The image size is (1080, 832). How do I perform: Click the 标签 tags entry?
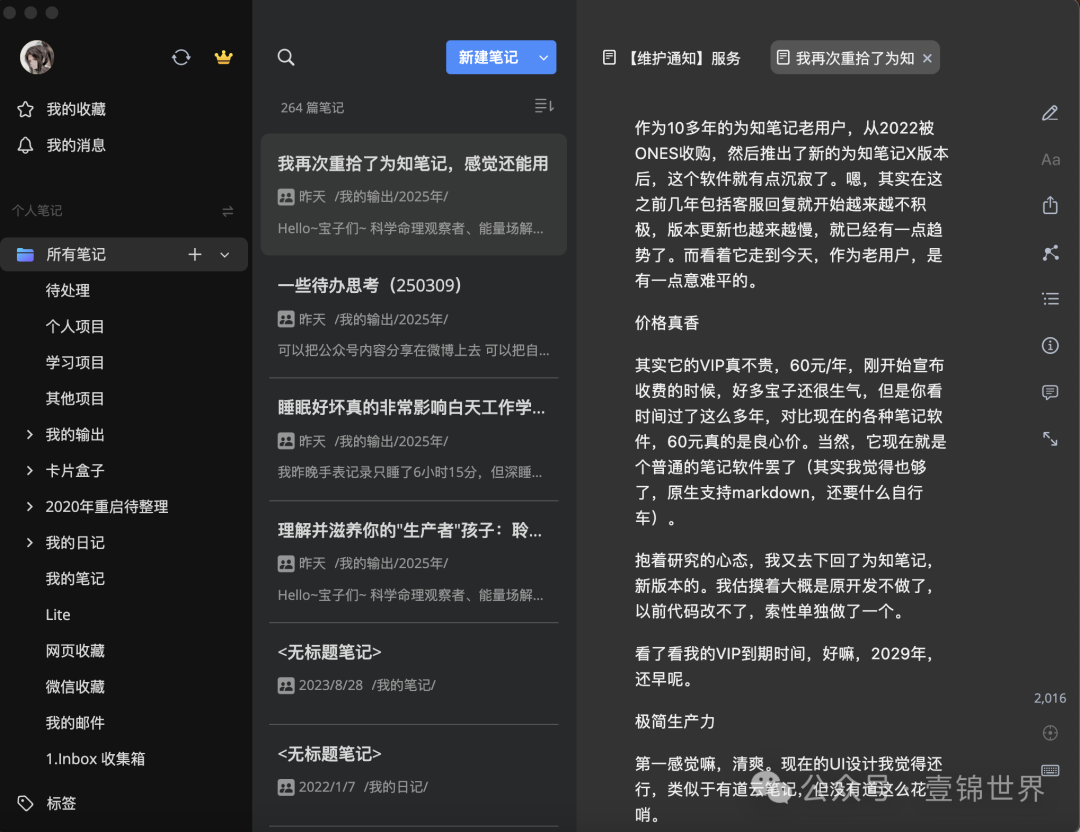[x=61, y=803]
